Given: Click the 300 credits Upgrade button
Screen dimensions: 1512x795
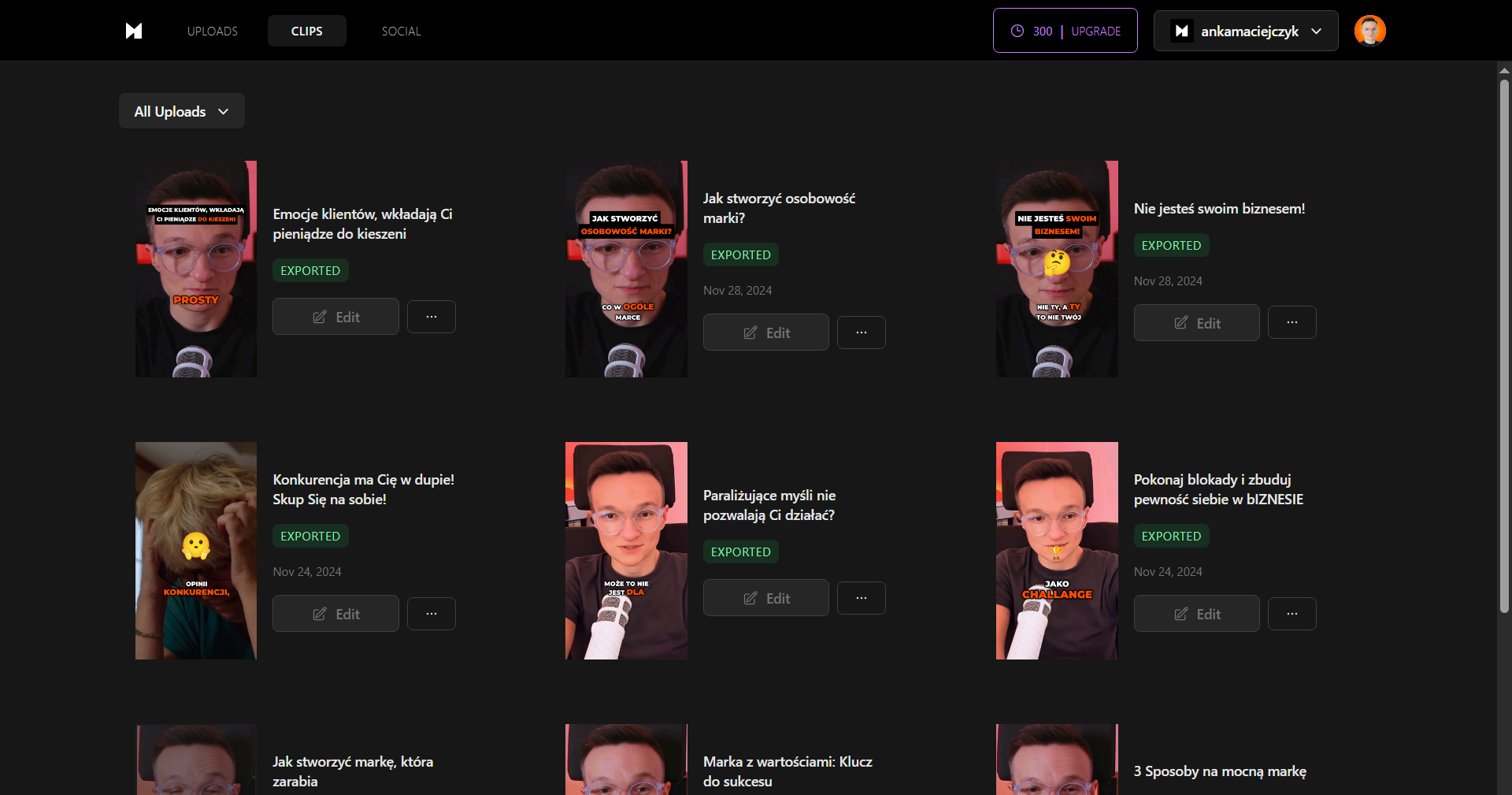Looking at the screenshot, I should coord(1065,31).
